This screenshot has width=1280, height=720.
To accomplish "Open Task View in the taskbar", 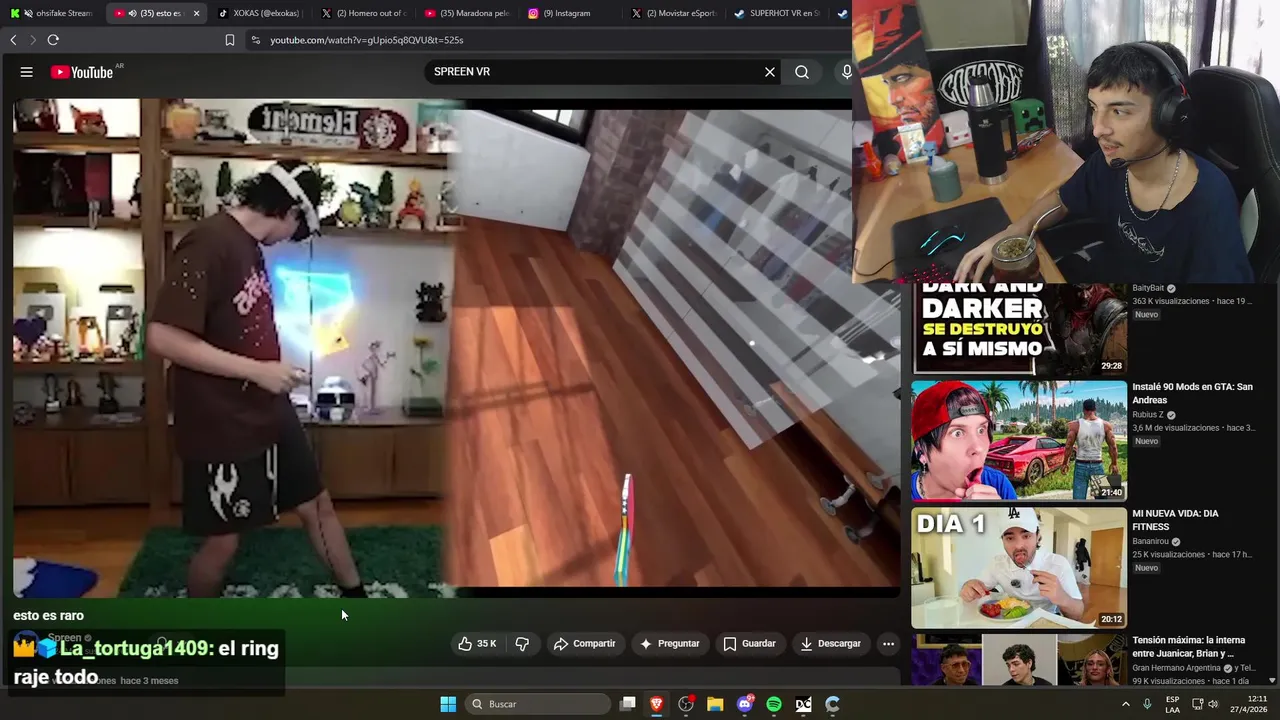I will (628, 704).
